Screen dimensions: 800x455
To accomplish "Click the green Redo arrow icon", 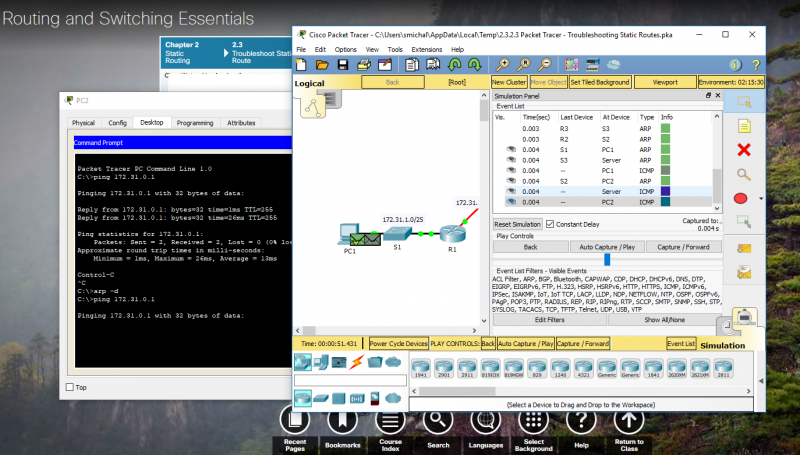I will pyautogui.click(x=475, y=64).
